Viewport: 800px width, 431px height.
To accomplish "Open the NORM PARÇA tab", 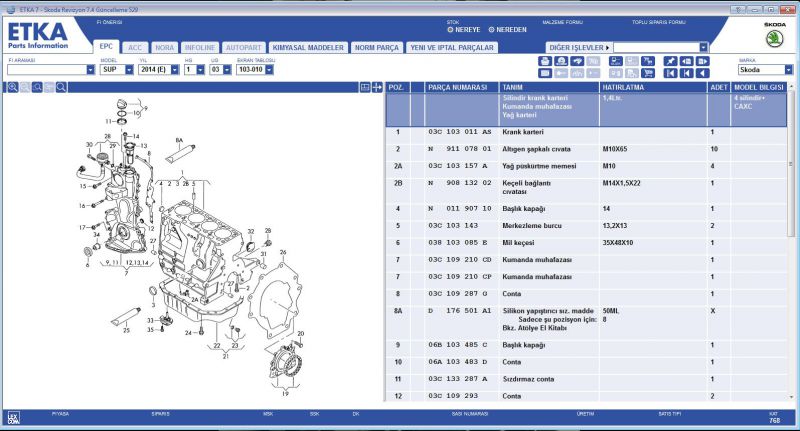I will coord(377,47).
